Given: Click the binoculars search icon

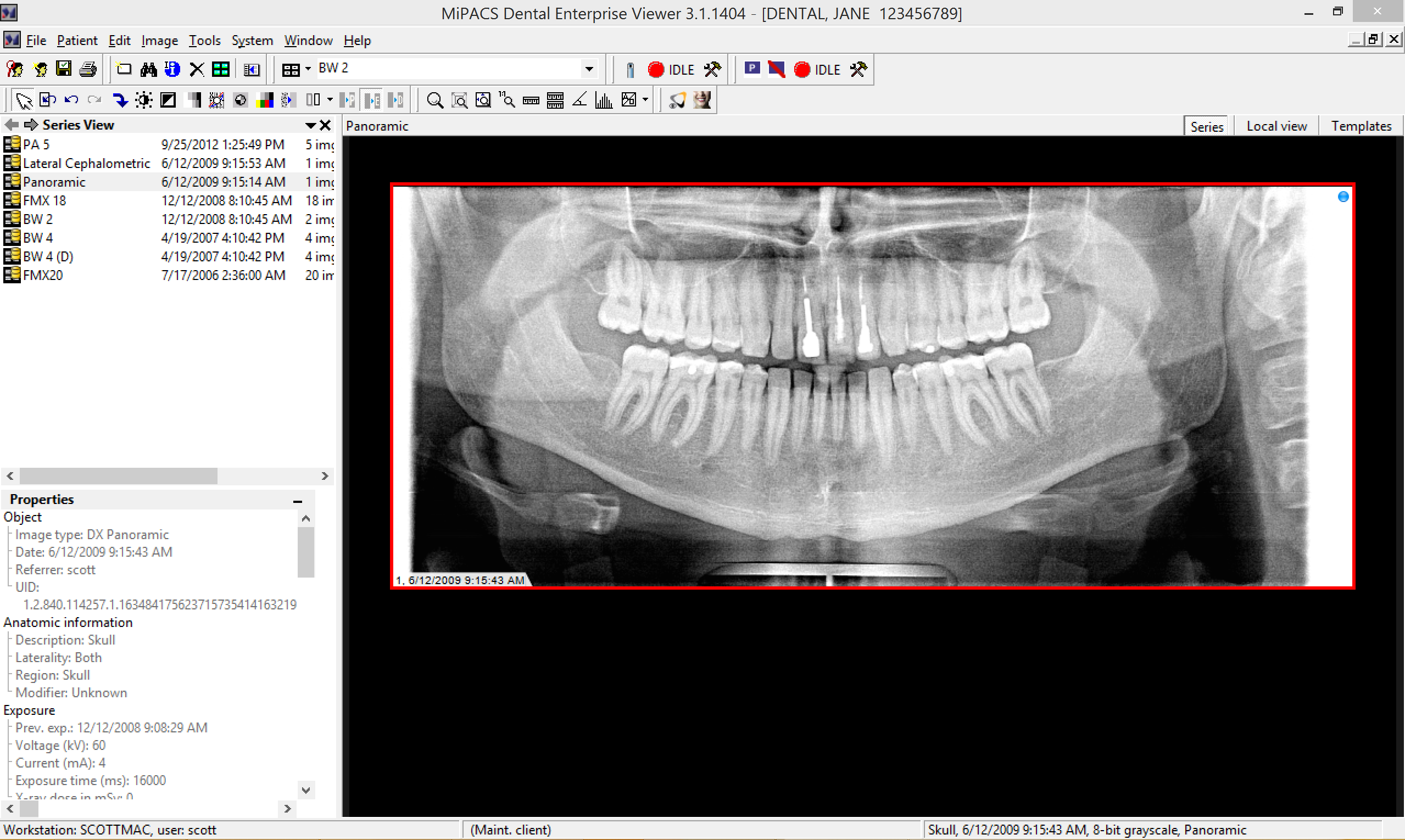Looking at the screenshot, I should pos(148,69).
